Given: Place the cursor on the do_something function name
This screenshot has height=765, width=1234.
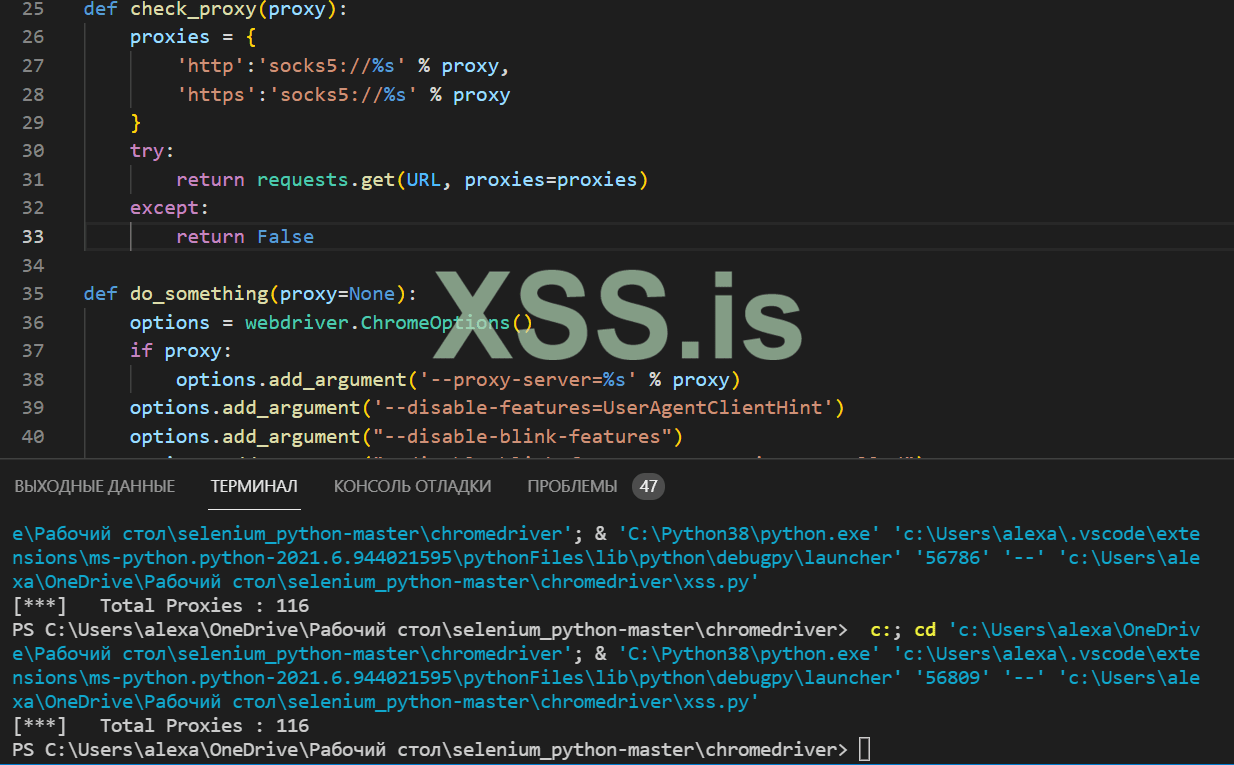Looking at the screenshot, I should point(199,294).
